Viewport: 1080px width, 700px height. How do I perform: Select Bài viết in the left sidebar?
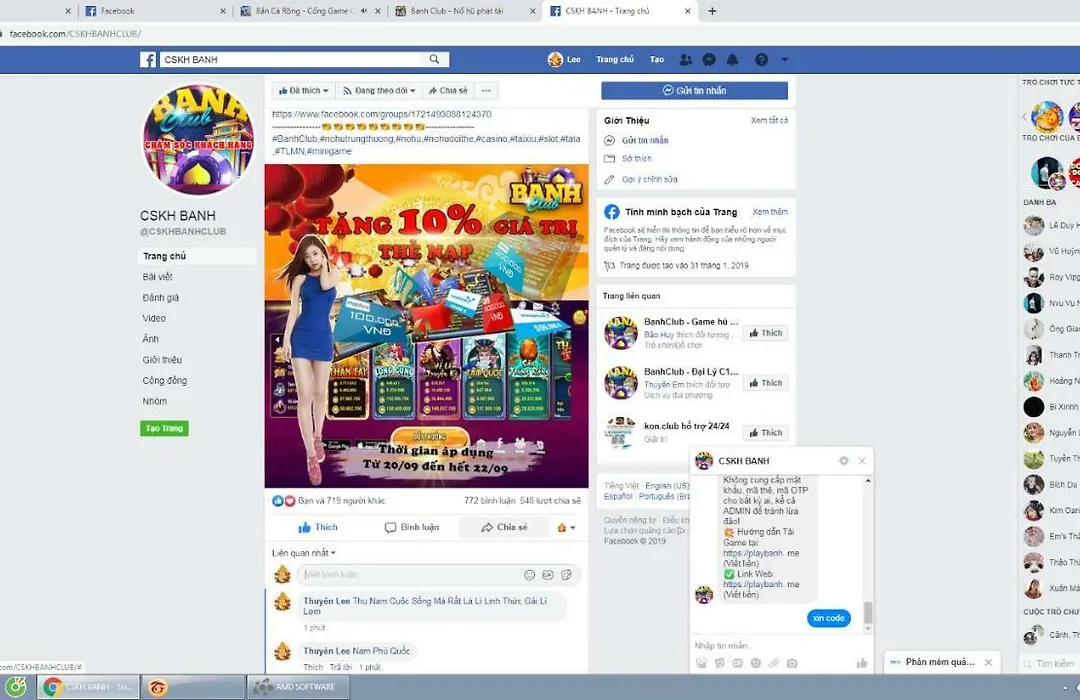tap(157, 277)
